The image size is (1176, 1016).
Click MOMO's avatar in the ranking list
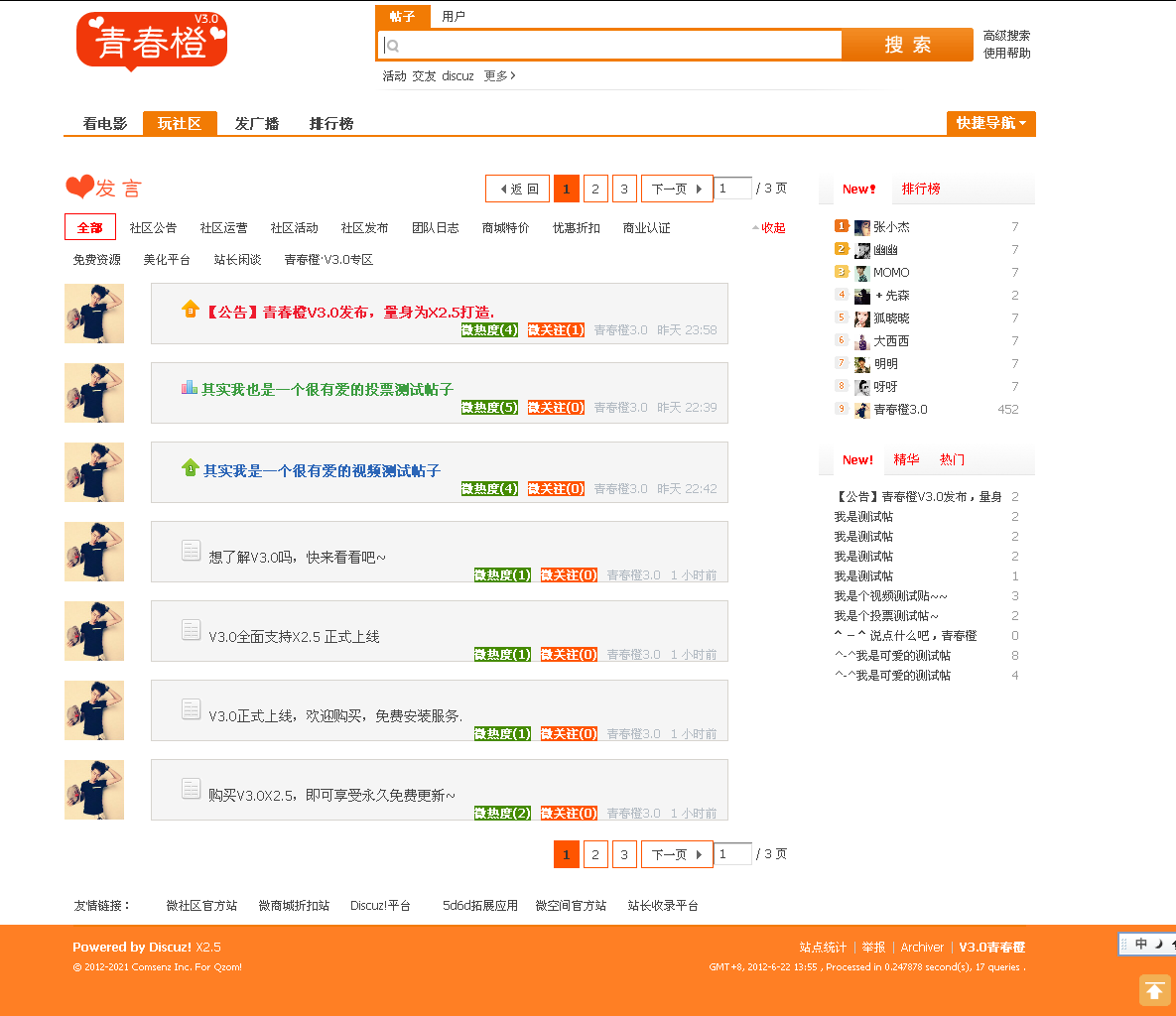coord(862,274)
